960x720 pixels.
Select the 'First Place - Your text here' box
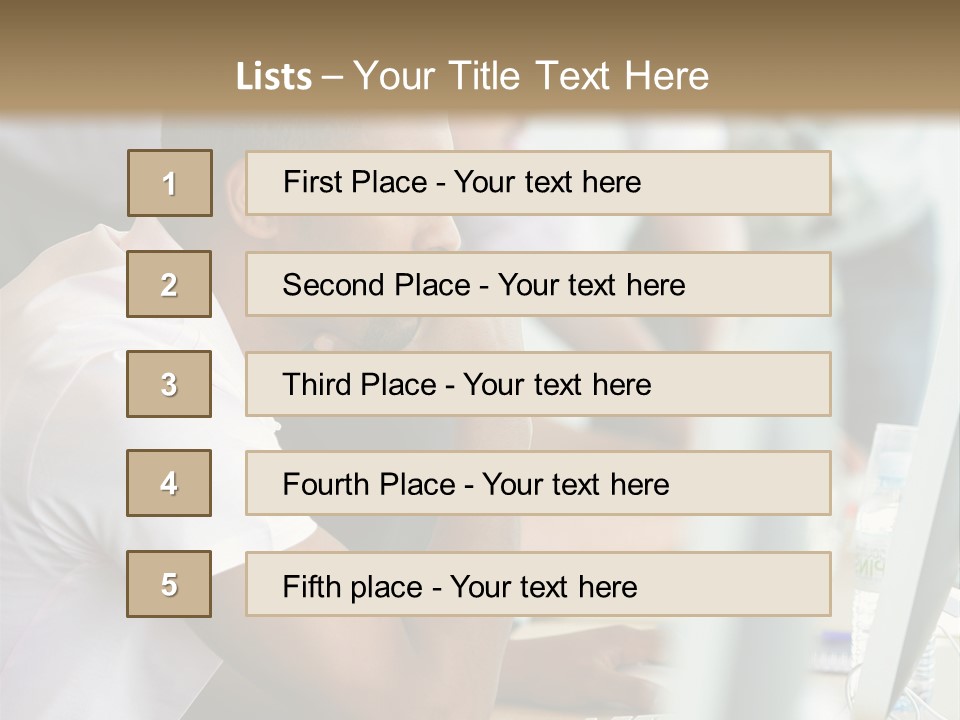[x=538, y=183]
